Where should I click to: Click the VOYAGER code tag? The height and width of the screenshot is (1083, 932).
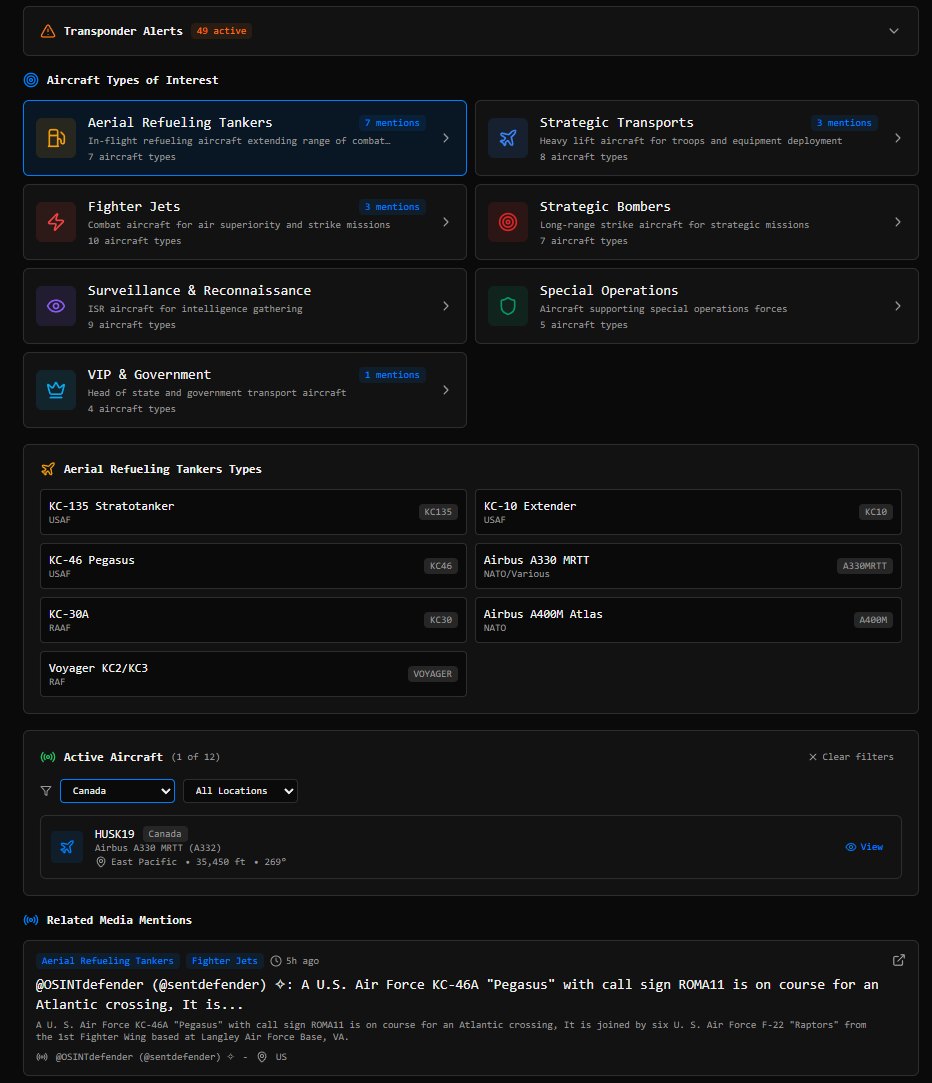[x=432, y=673]
